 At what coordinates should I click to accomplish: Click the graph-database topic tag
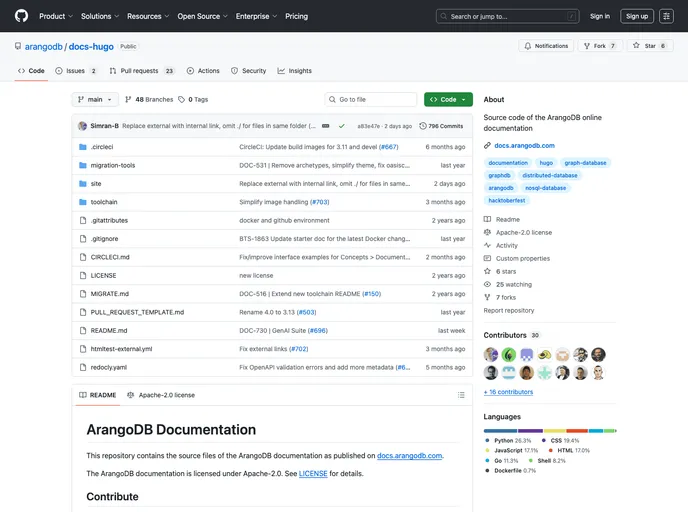tap(585, 163)
